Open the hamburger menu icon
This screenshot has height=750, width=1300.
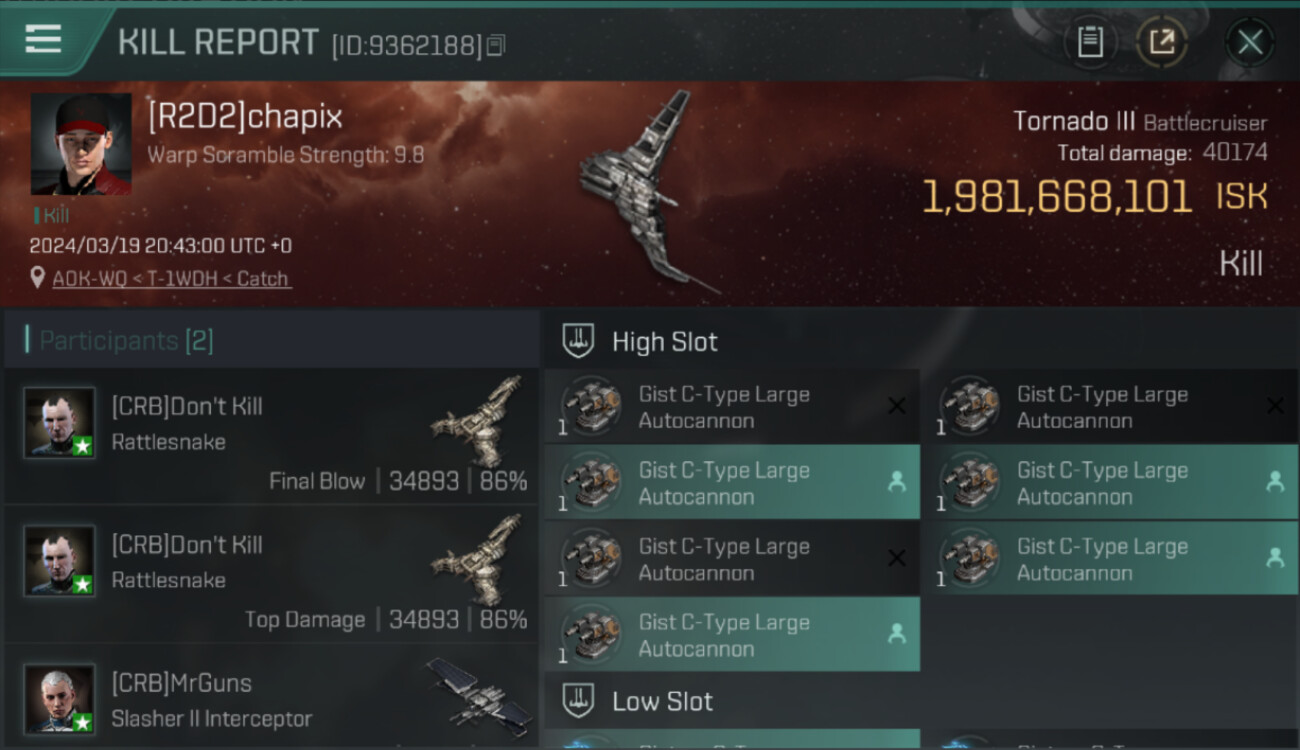pyautogui.click(x=43, y=40)
